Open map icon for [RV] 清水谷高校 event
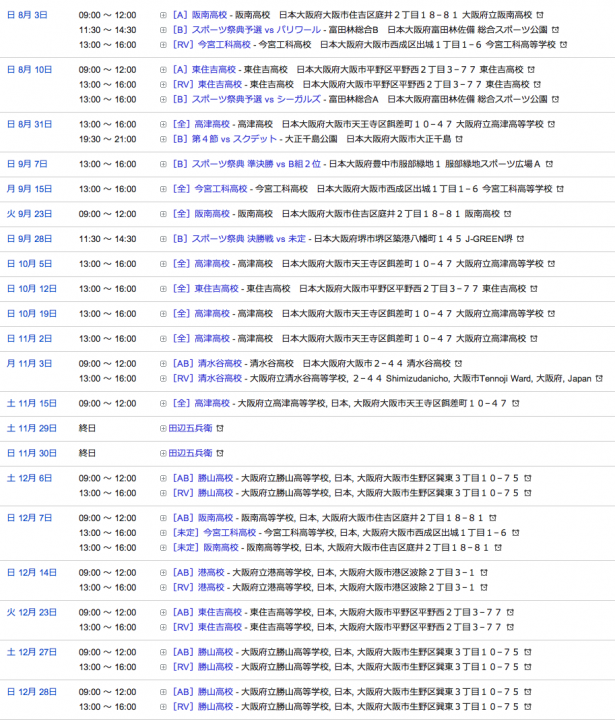Screen dimensions: 615x720 coord(599,379)
